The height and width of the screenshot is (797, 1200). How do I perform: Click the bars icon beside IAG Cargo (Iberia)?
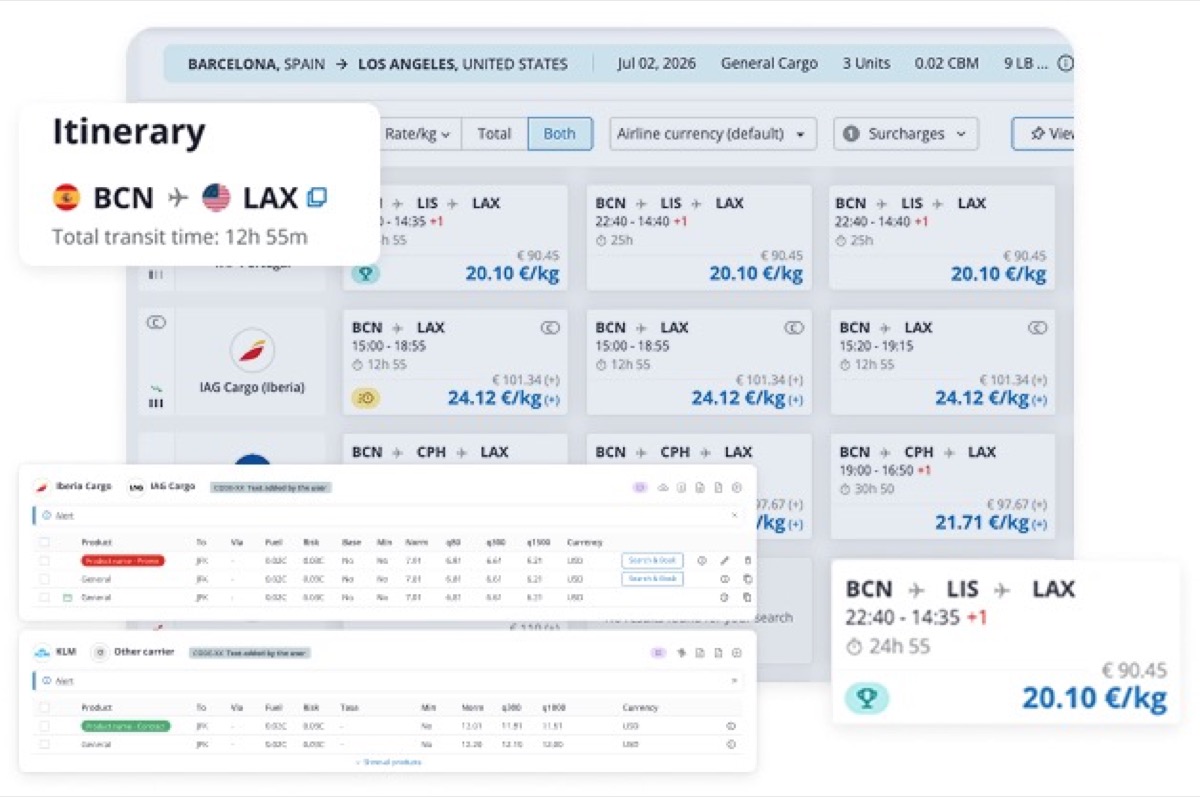tap(156, 403)
